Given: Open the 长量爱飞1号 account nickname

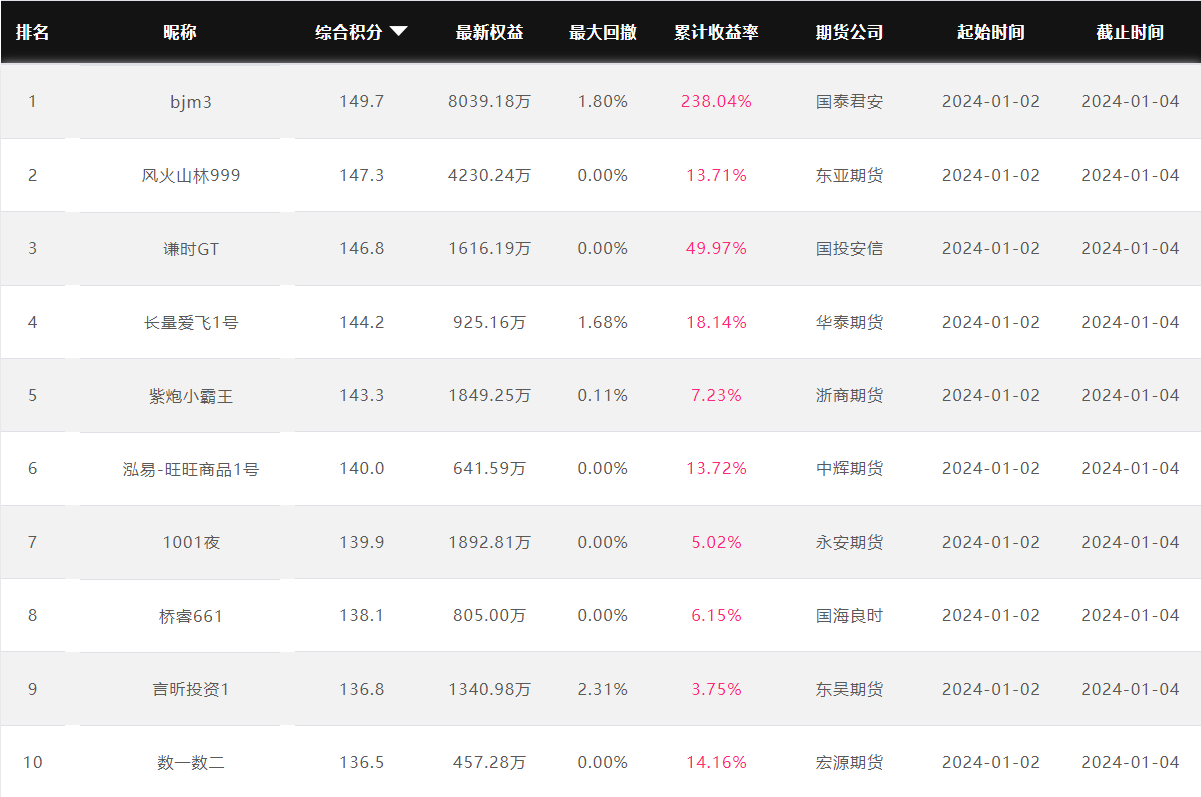Looking at the screenshot, I should coord(191,322).
